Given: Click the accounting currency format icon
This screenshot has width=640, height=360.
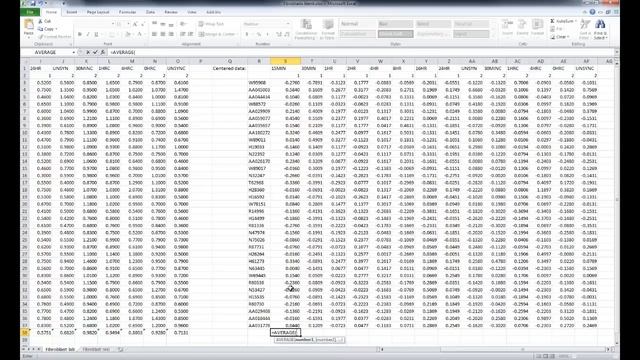Looking at the screenshot, I should [247, 34].
